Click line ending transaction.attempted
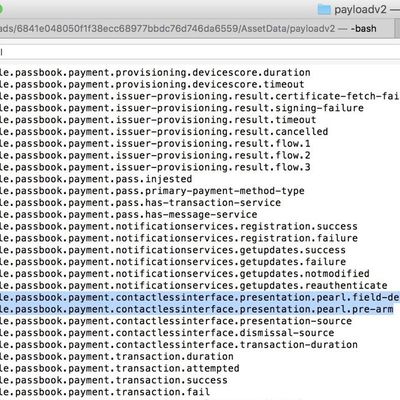The height and width of the screenshot is (400, 400). coord(120,368)
